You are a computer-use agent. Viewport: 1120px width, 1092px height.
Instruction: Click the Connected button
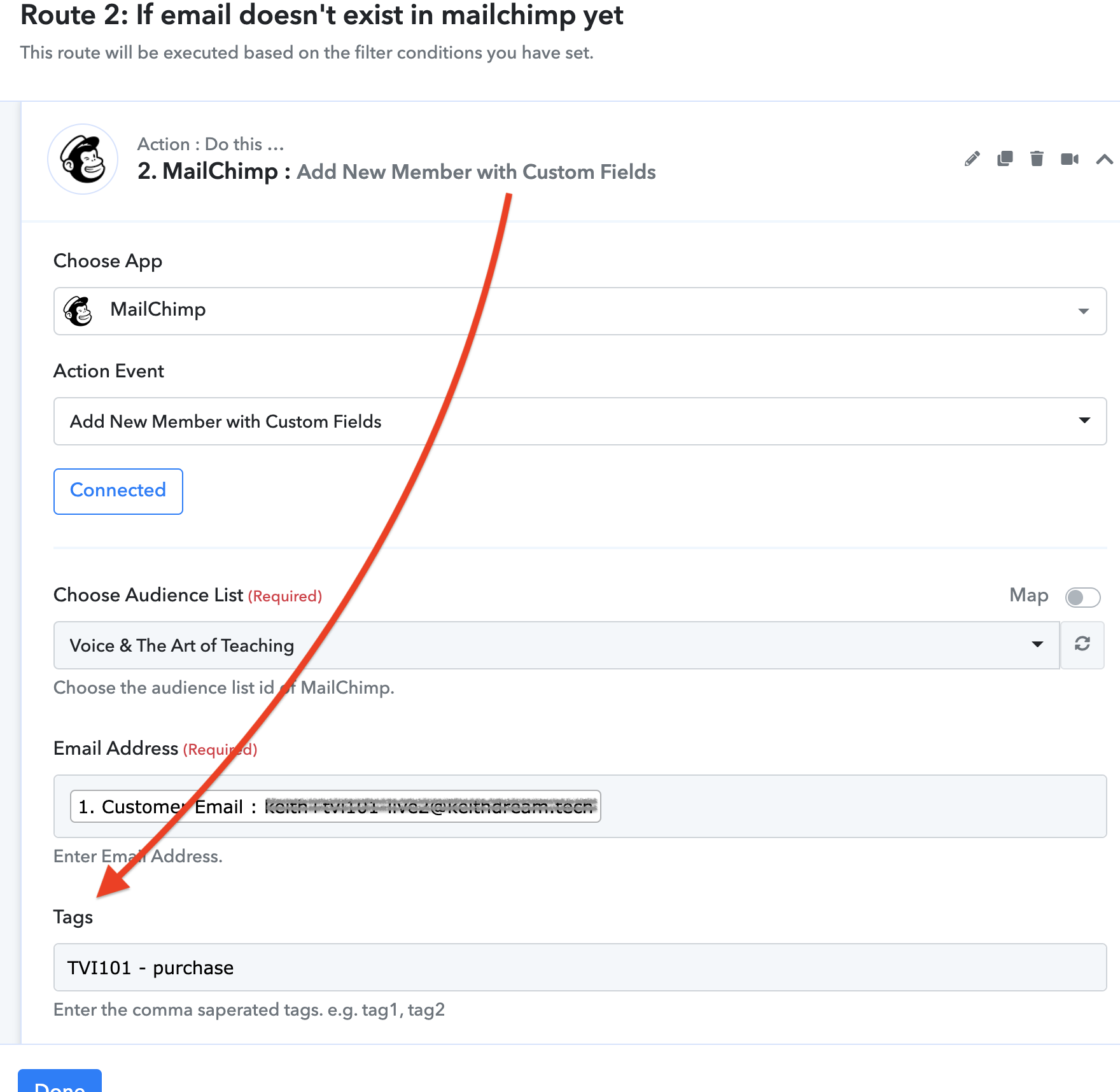(x=118, y=491)
